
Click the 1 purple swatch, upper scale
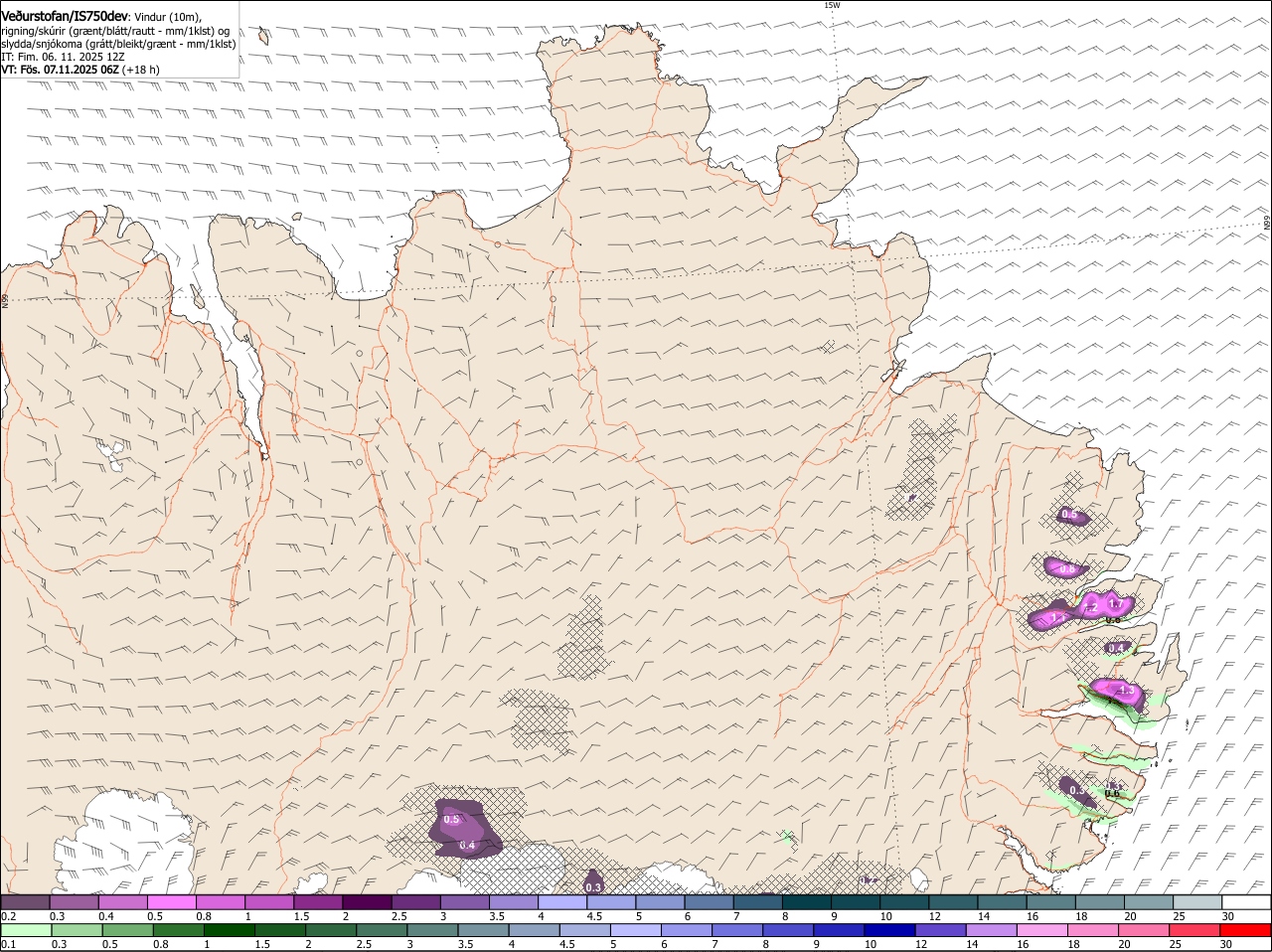click(x=269, y=902)
